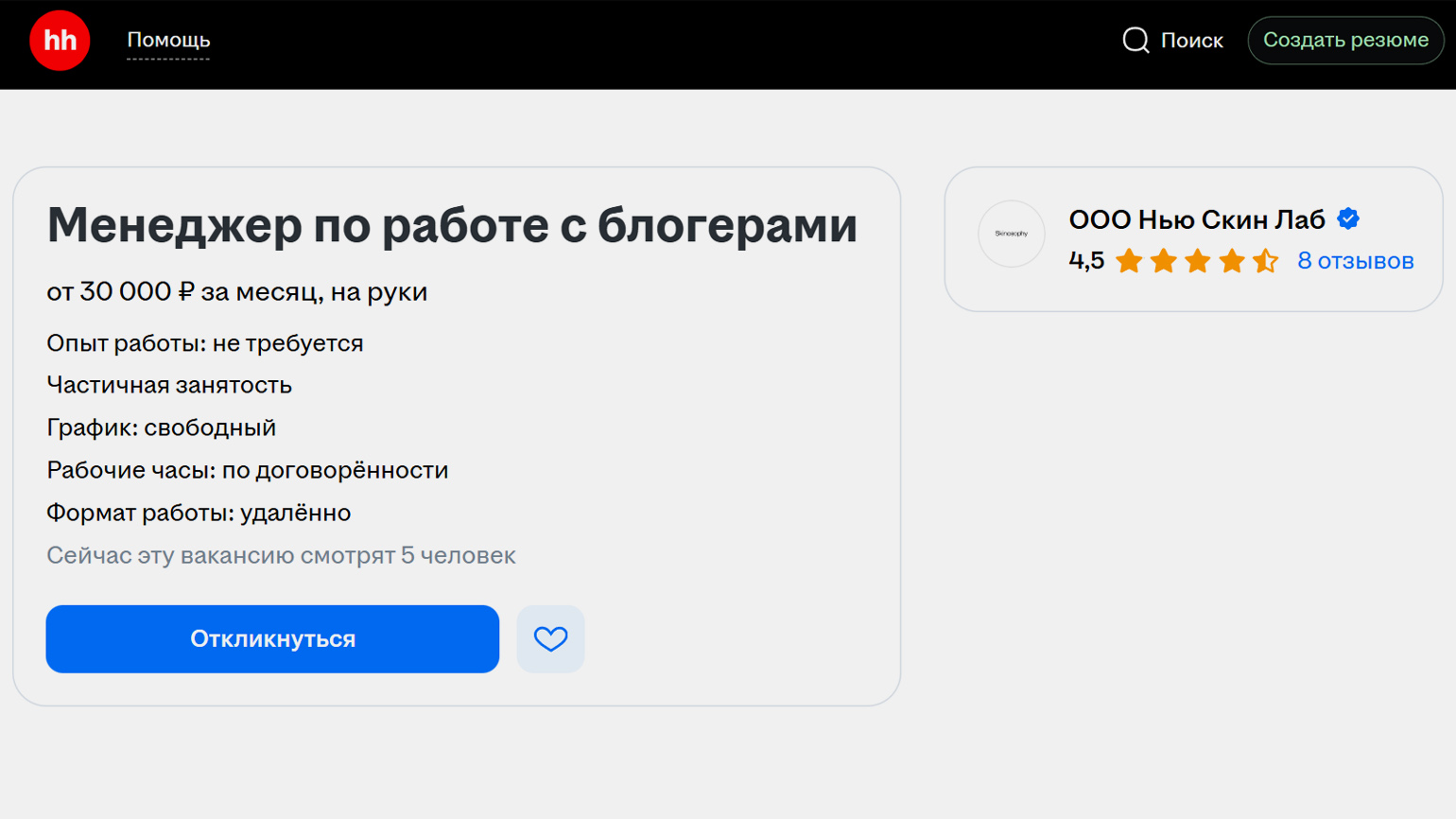
Task: Click the blue verified checkmark badge
Action: click(x=1348, y=219)
